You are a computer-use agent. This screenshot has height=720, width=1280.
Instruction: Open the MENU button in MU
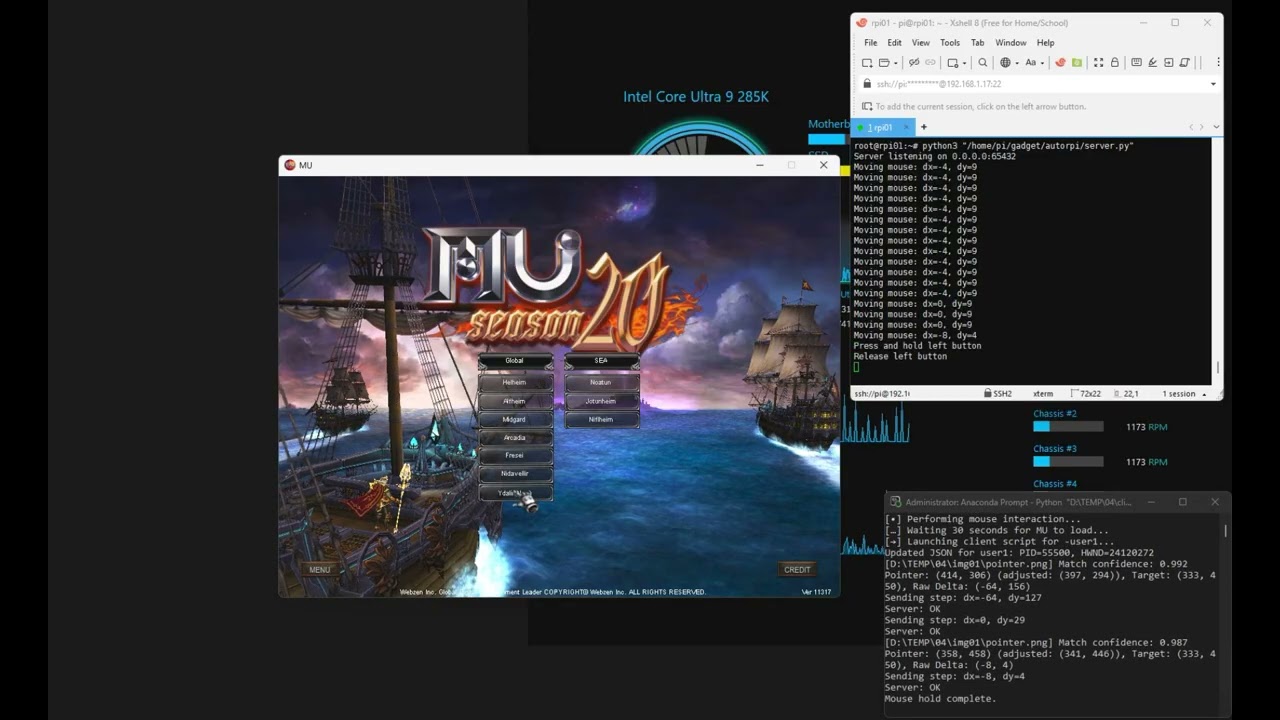(320, 570)
